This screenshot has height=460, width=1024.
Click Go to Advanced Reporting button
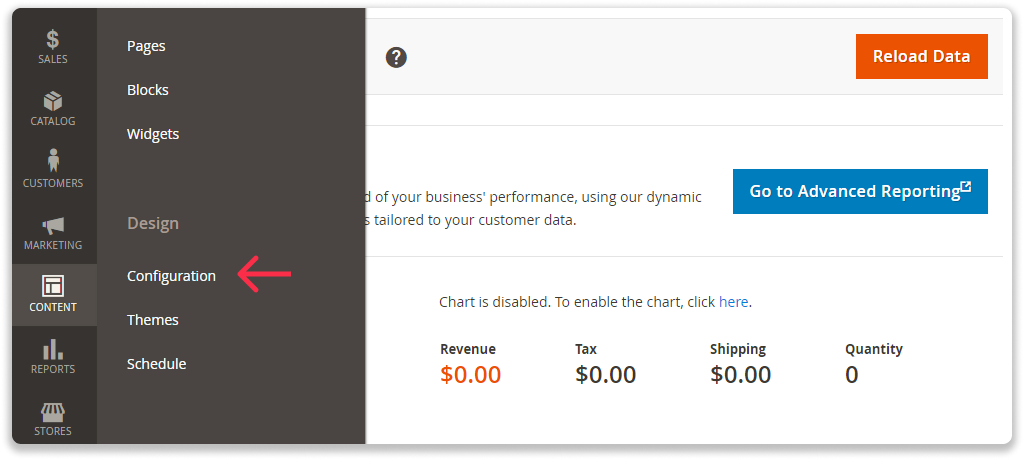tap(860, 191)
